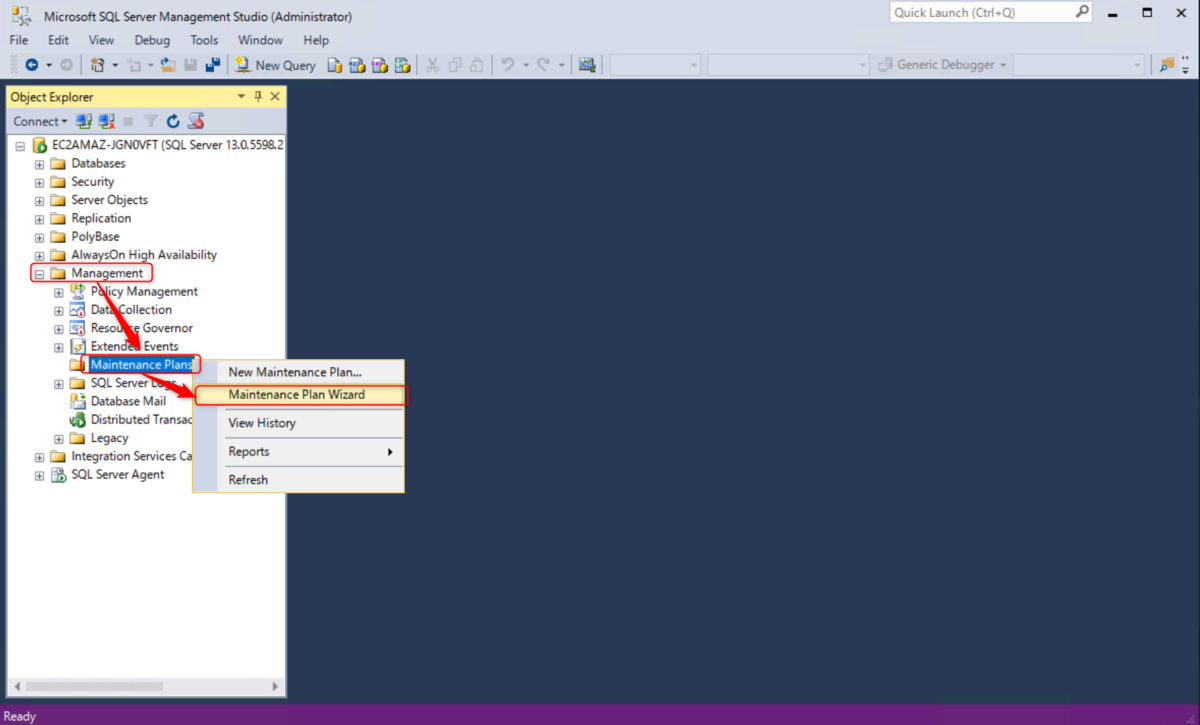Click the Find in Files icon
Image resolution: width=1200 pixels, height=725 pixels.
click(1167, 65)
